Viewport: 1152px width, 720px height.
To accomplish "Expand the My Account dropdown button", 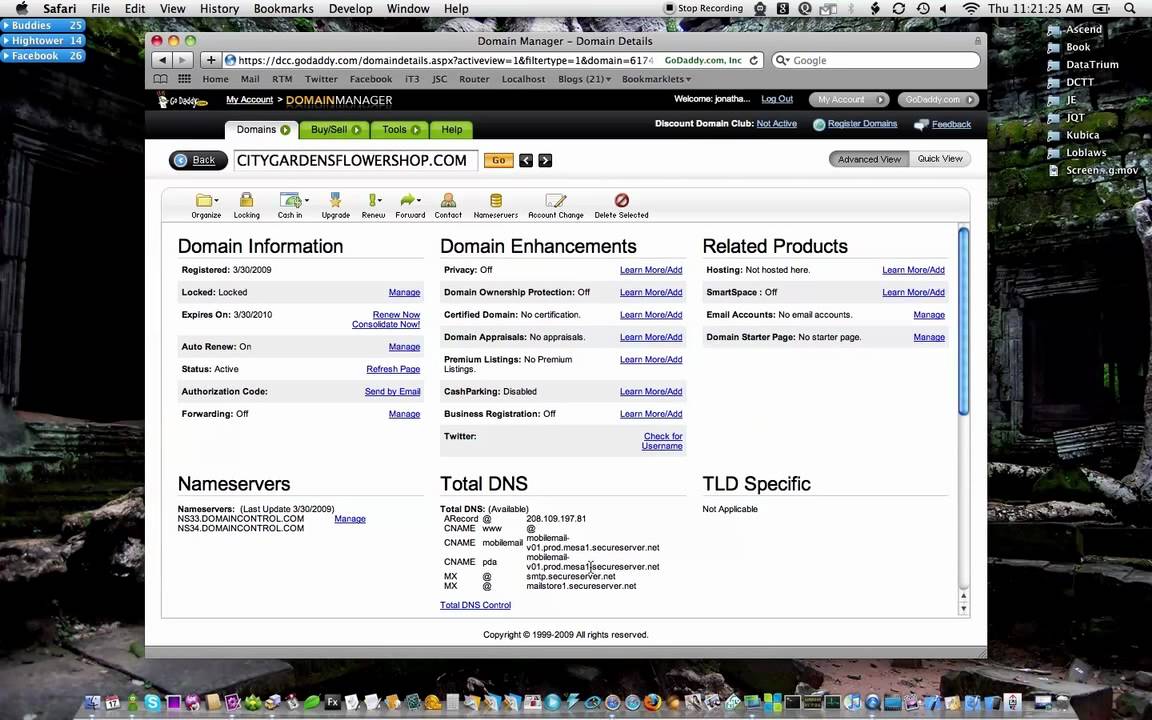I will pos(849,99).
